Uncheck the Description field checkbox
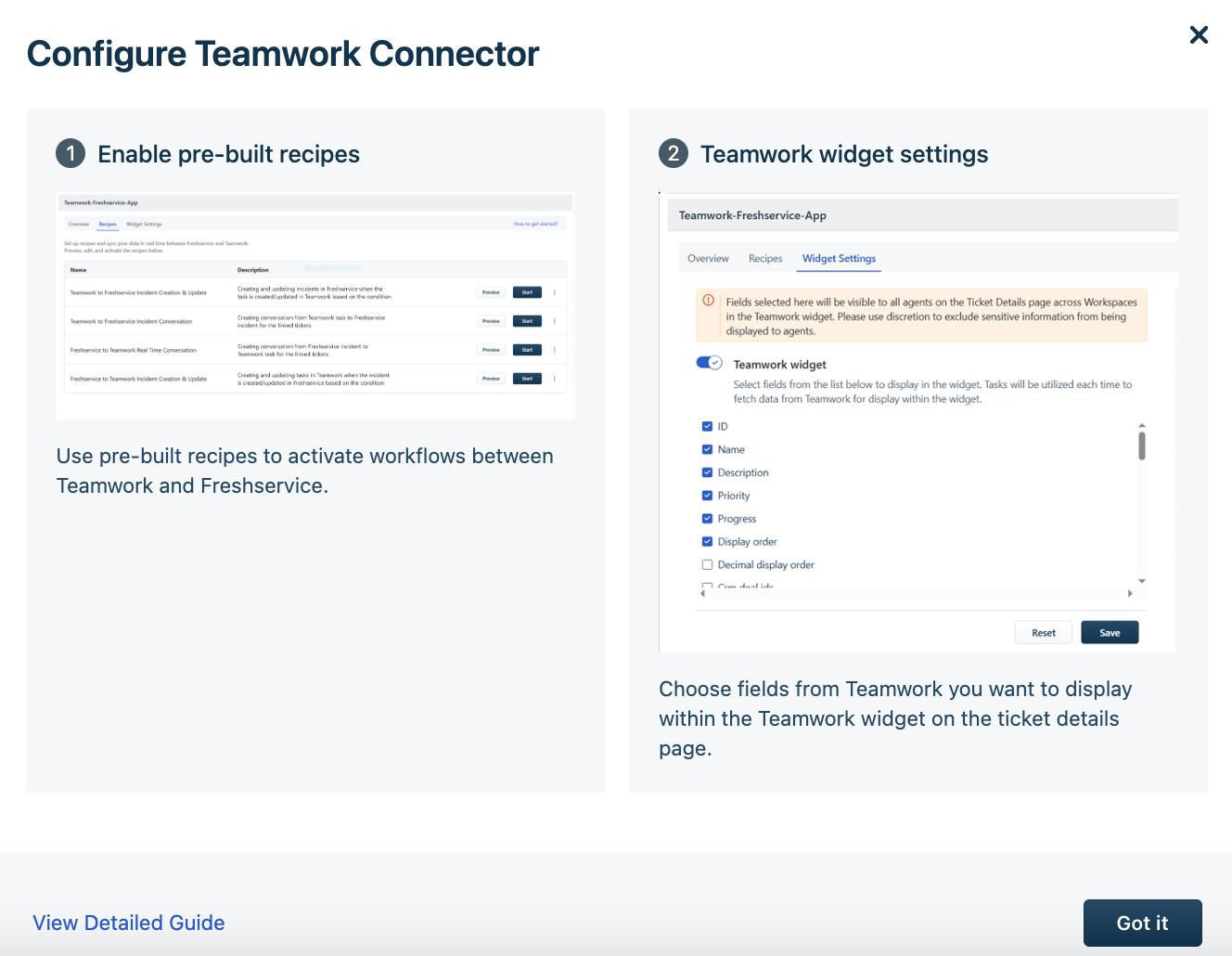Screen dimensions: 1232x956 pyautogui.click(x=707, y=472)
